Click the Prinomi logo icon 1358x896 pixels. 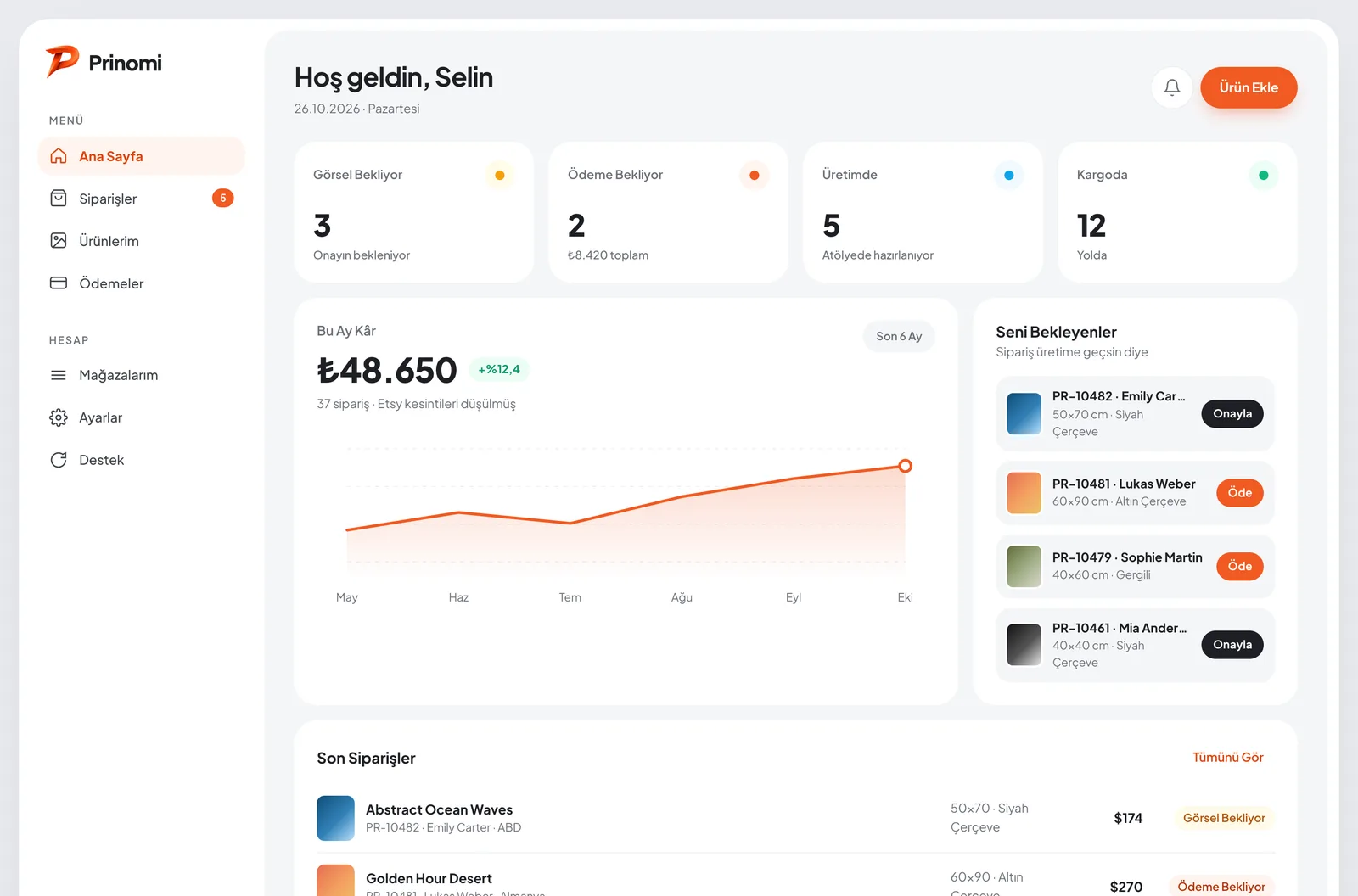pyautogui.click(x=62, y=62)
